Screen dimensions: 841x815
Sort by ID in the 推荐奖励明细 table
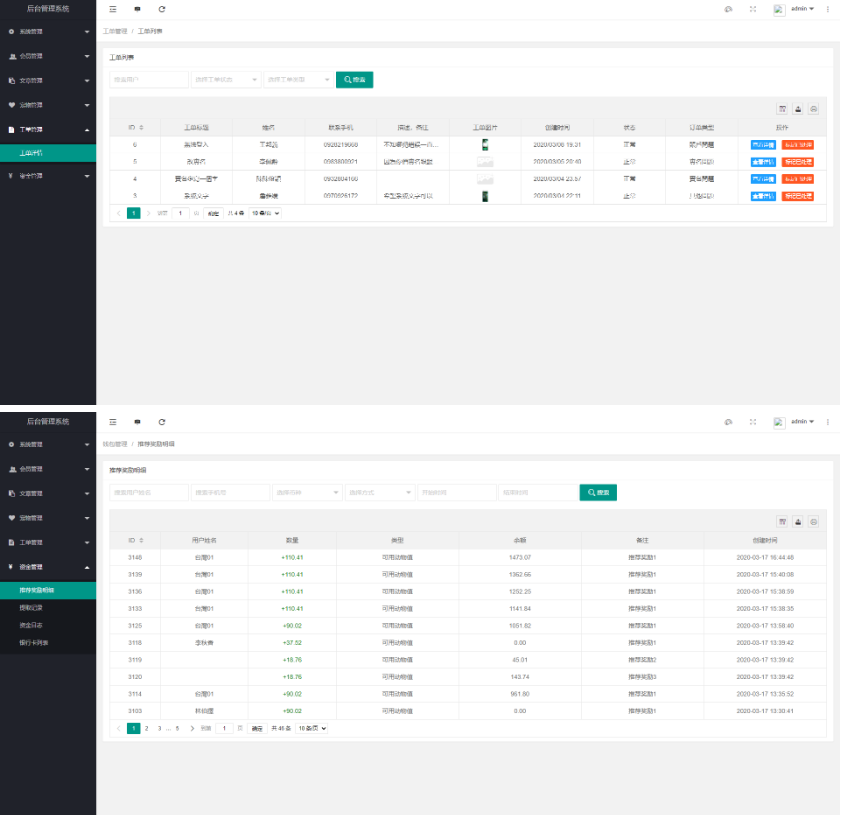click(x=140, y=540)
